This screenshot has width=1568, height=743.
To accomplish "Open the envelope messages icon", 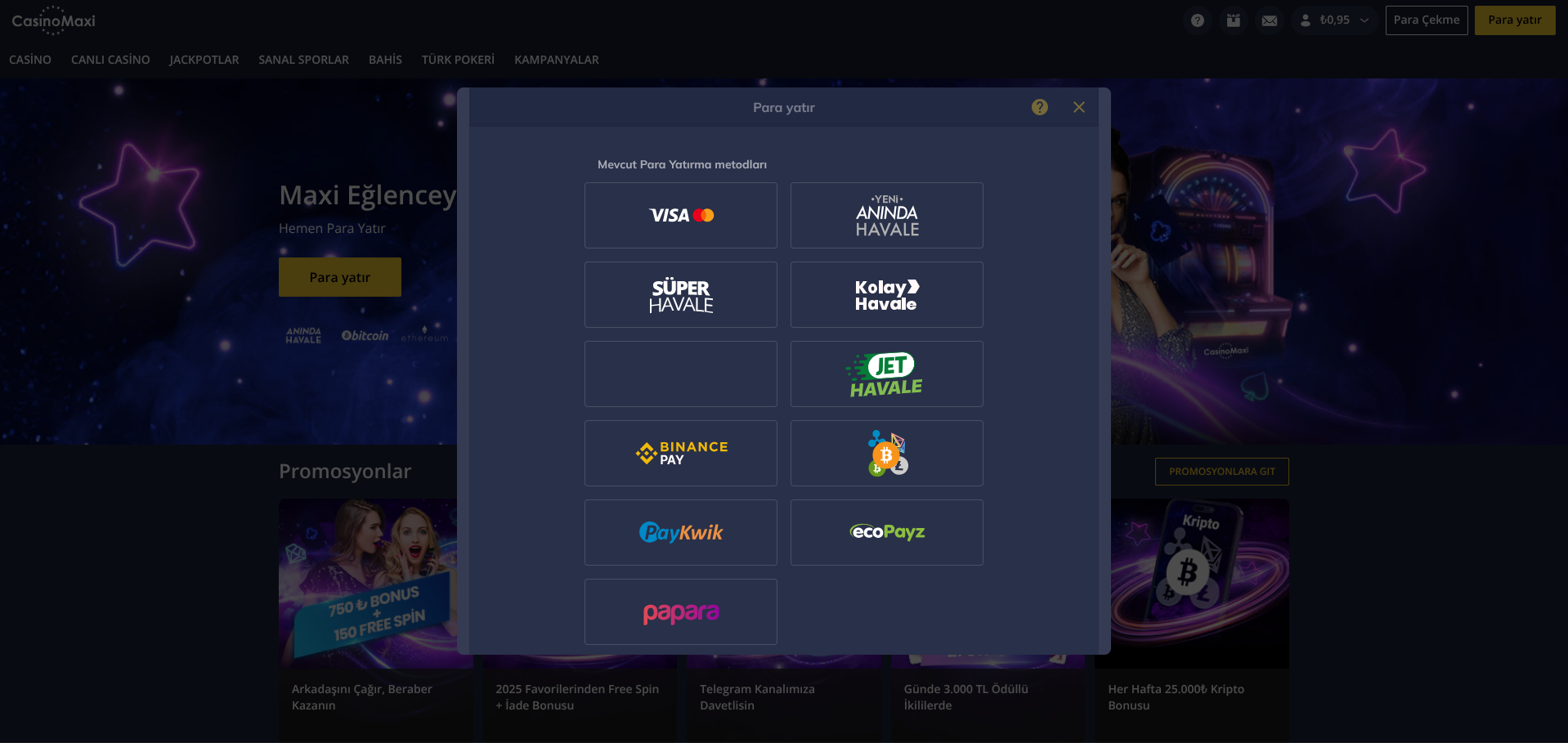I will [1269, 20].
